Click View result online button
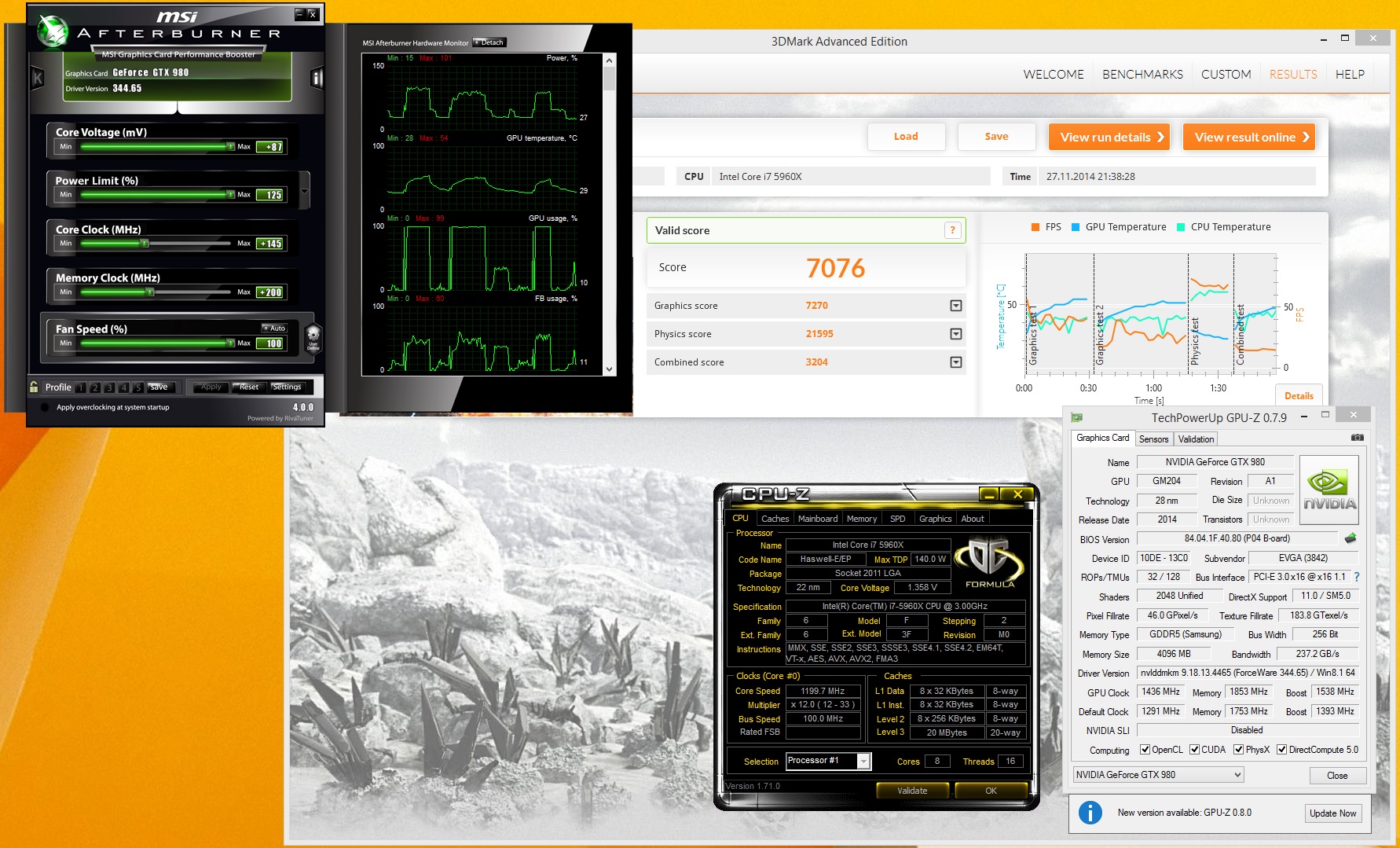 pyautogui.click(x=1249, y=137)
